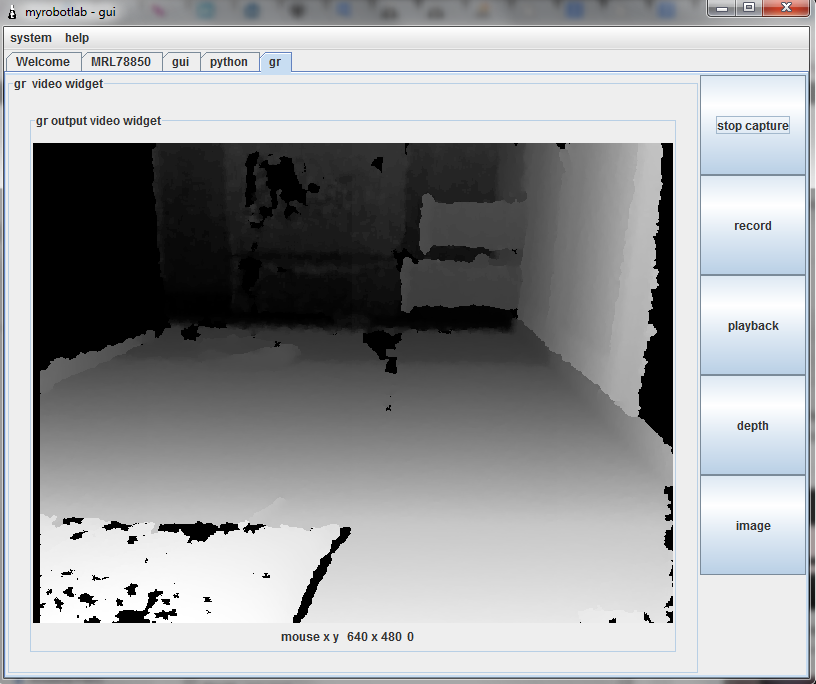Switch to the python tab
816x684 pixels.
(x=229, y=62)
